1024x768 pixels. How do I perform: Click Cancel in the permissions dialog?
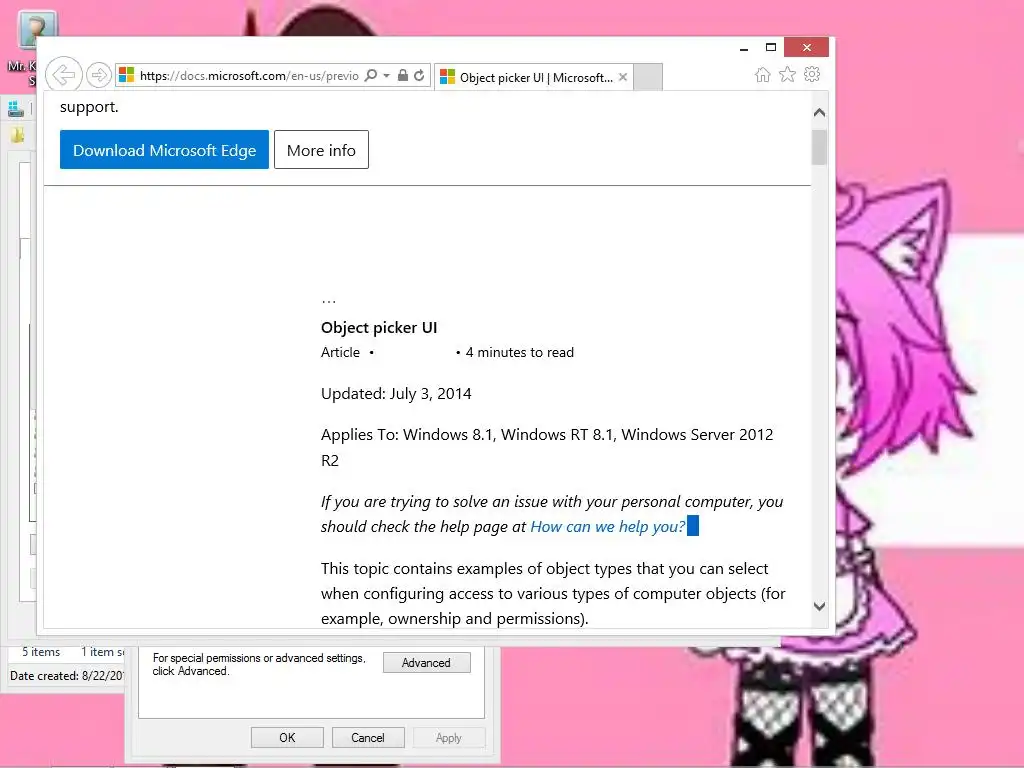click(368, 737)
